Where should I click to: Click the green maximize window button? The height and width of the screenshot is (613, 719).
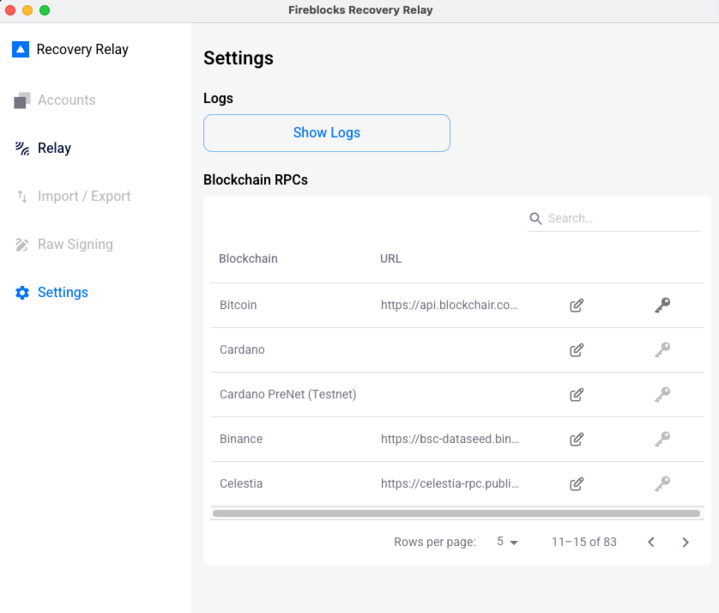point(44,10)
